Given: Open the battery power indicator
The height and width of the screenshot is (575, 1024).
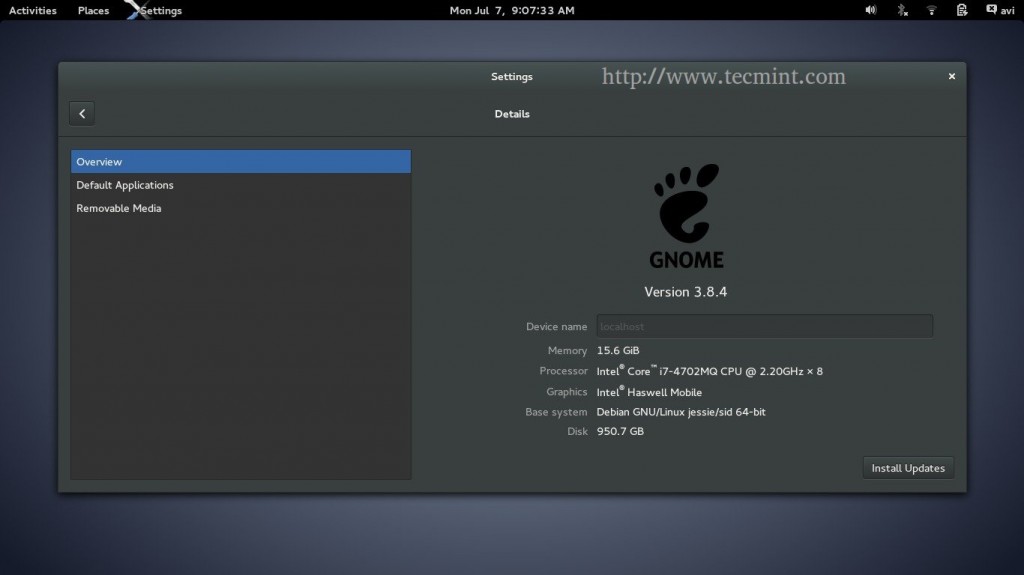Looking at the screenshot, I should point(961,10).
